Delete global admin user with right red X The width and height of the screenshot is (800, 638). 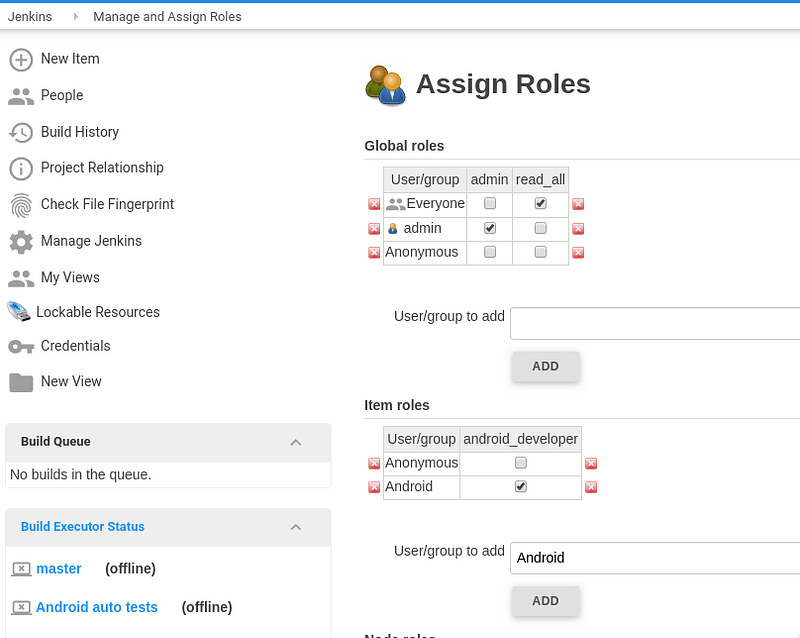tap(578, 229)
